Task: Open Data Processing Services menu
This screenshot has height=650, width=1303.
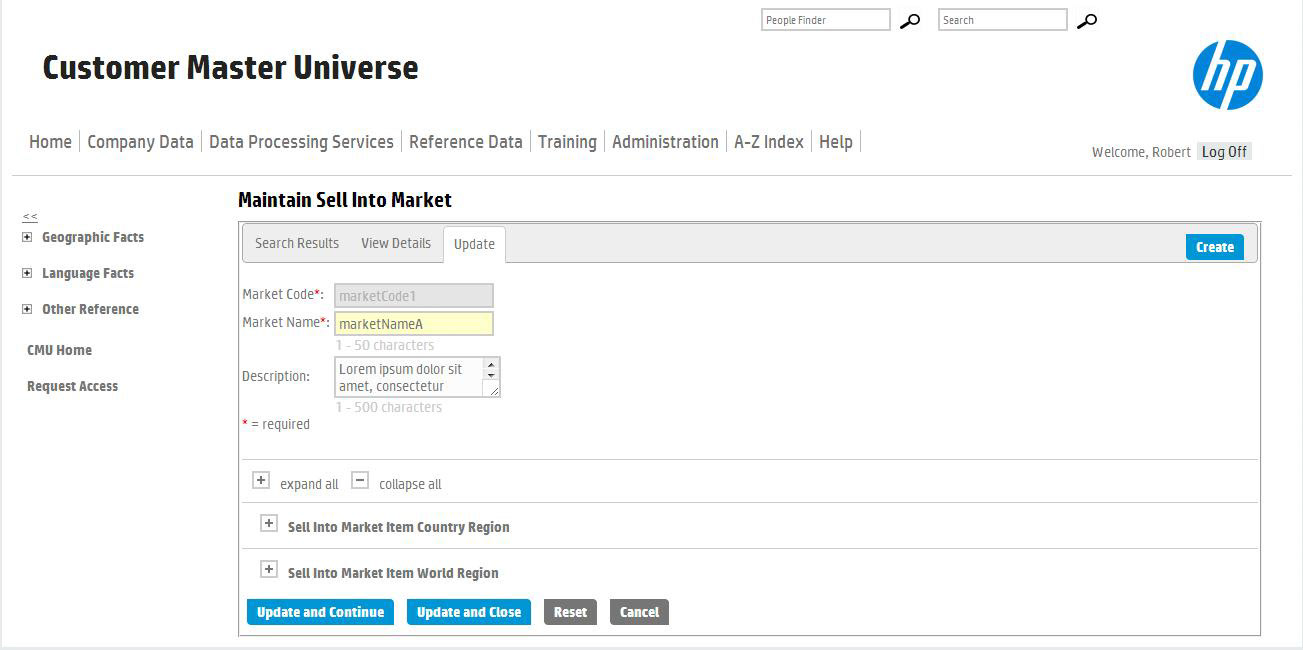Action: [x=301, y=142]
